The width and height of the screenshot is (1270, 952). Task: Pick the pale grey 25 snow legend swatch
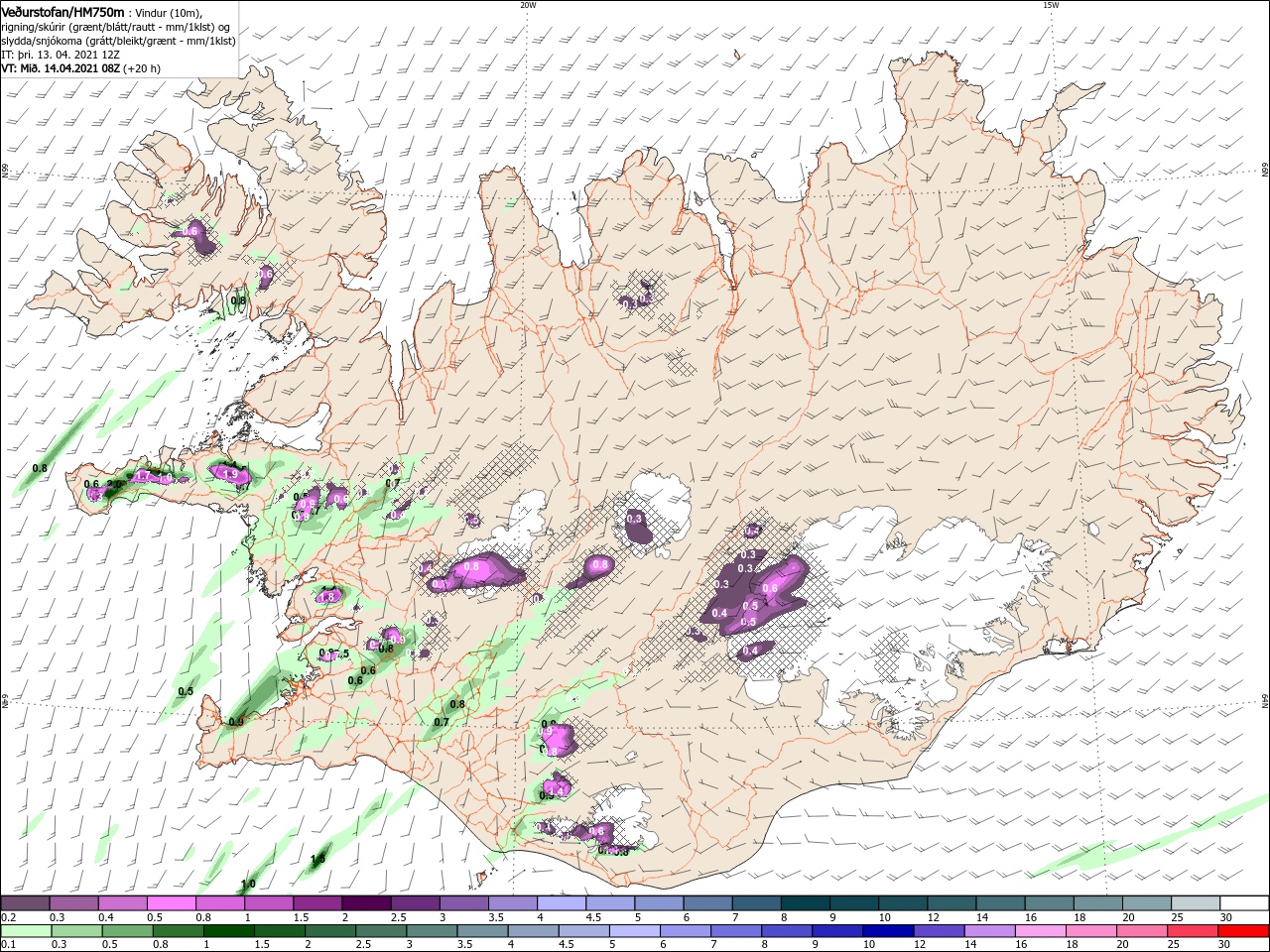1197,903
